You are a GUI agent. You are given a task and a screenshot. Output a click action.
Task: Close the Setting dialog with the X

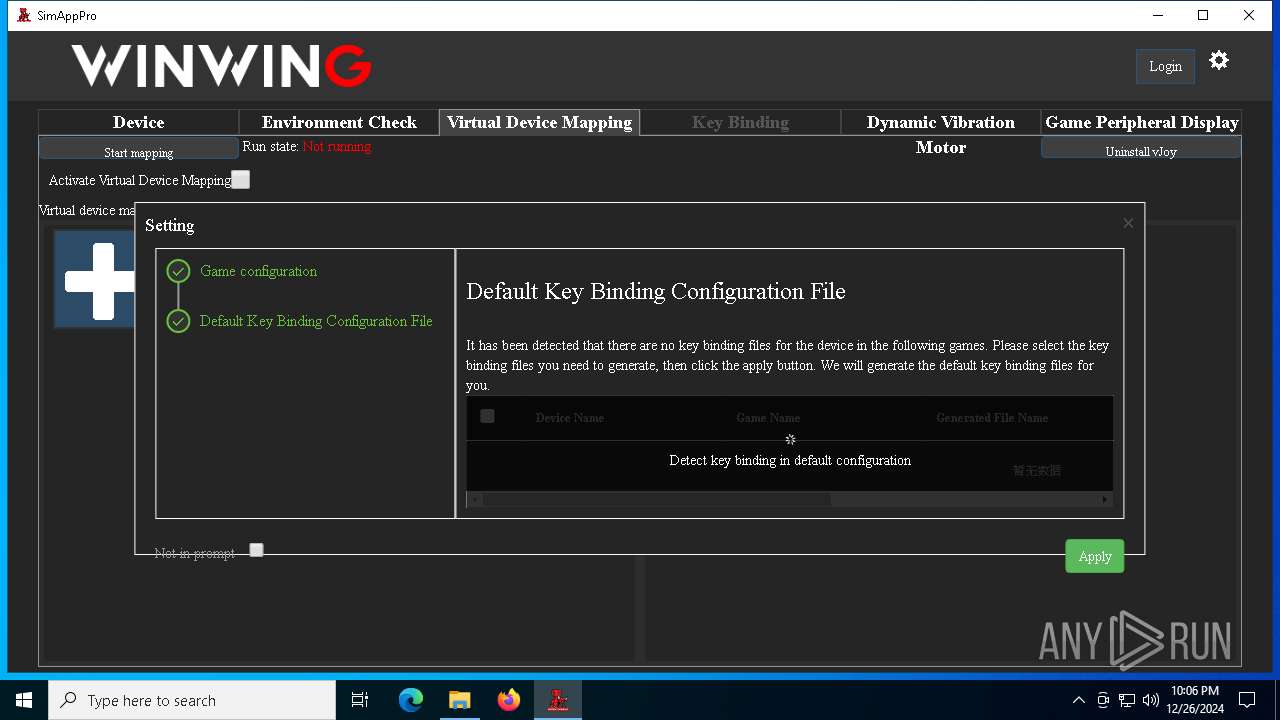[1128, 223]
